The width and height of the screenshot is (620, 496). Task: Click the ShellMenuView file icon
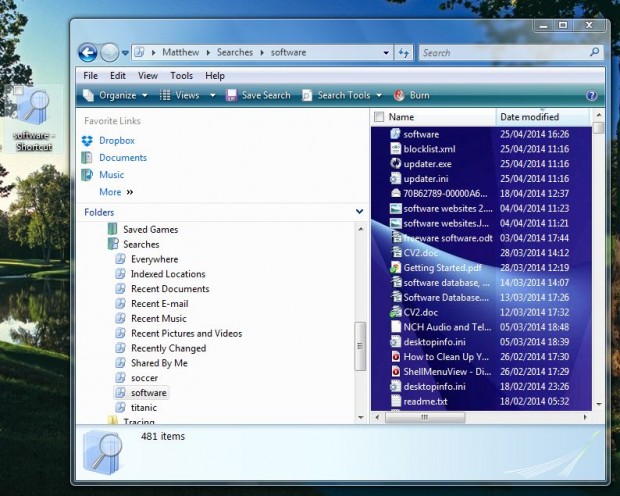(395, 371)
